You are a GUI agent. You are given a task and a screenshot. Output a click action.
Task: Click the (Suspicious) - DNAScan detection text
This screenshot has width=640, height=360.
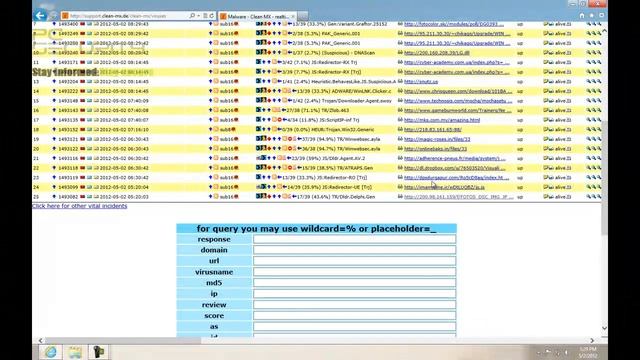tap(348, 53)
